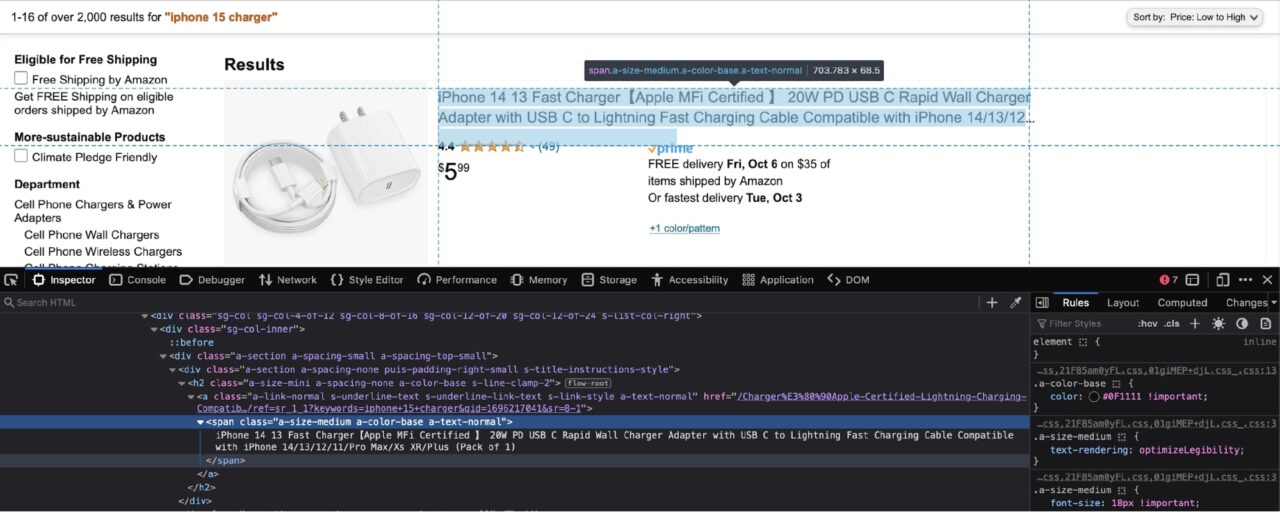Toggle the inspector sidebar pane icon
This screenshot has height=512, width=1280.
point(1042,302)
